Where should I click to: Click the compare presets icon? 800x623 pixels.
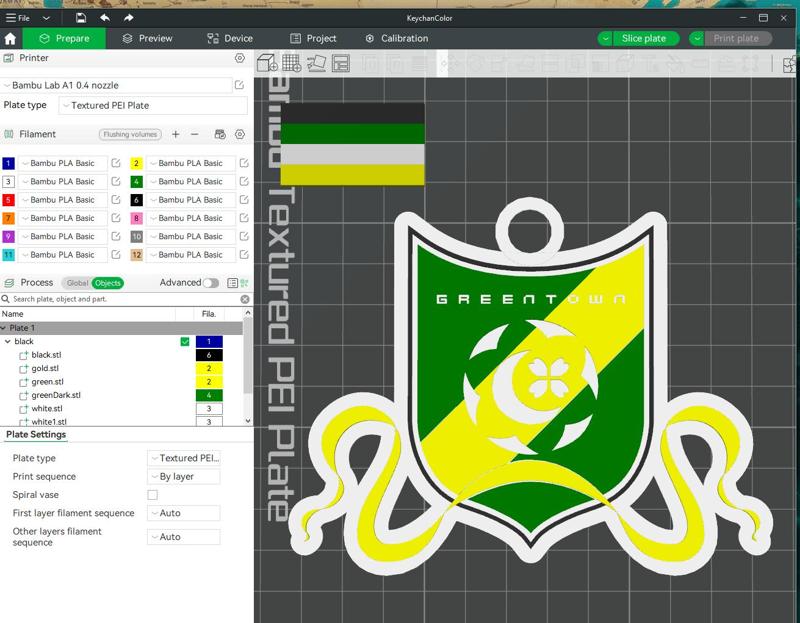click(244, 283)
